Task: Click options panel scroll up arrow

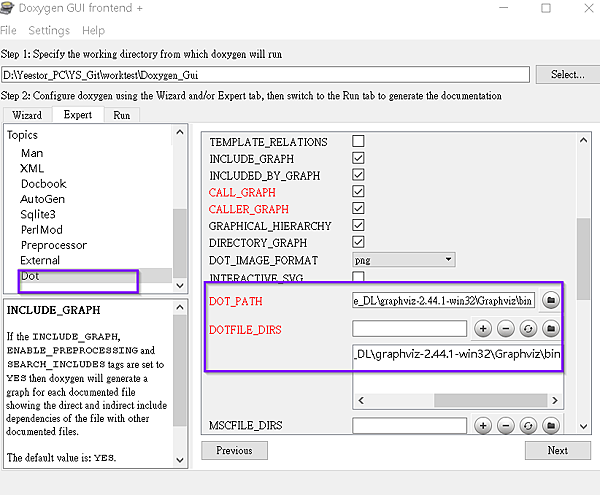Action: tap(583, 140)
